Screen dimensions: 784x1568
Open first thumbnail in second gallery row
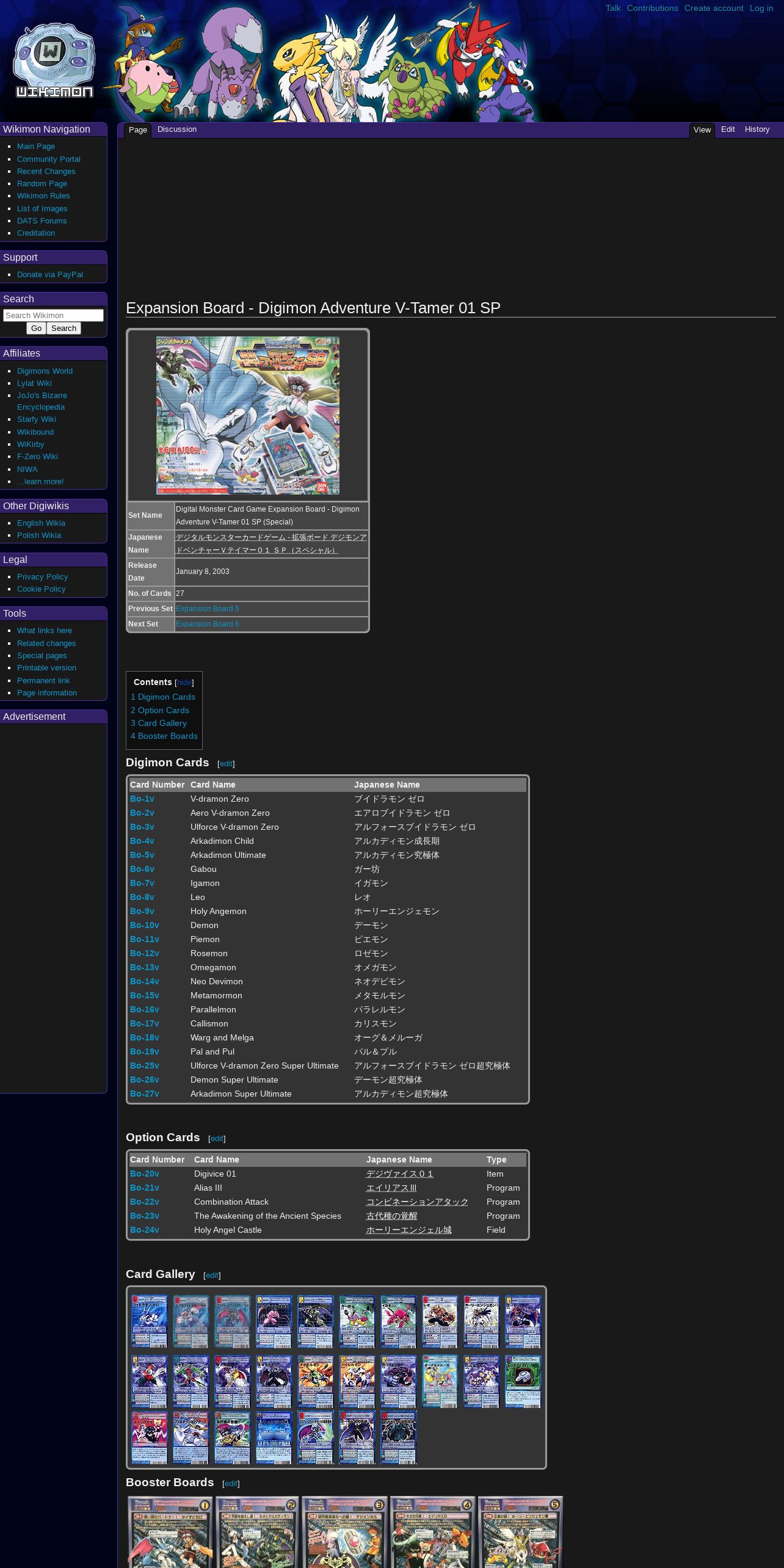tap(149, 1381)
